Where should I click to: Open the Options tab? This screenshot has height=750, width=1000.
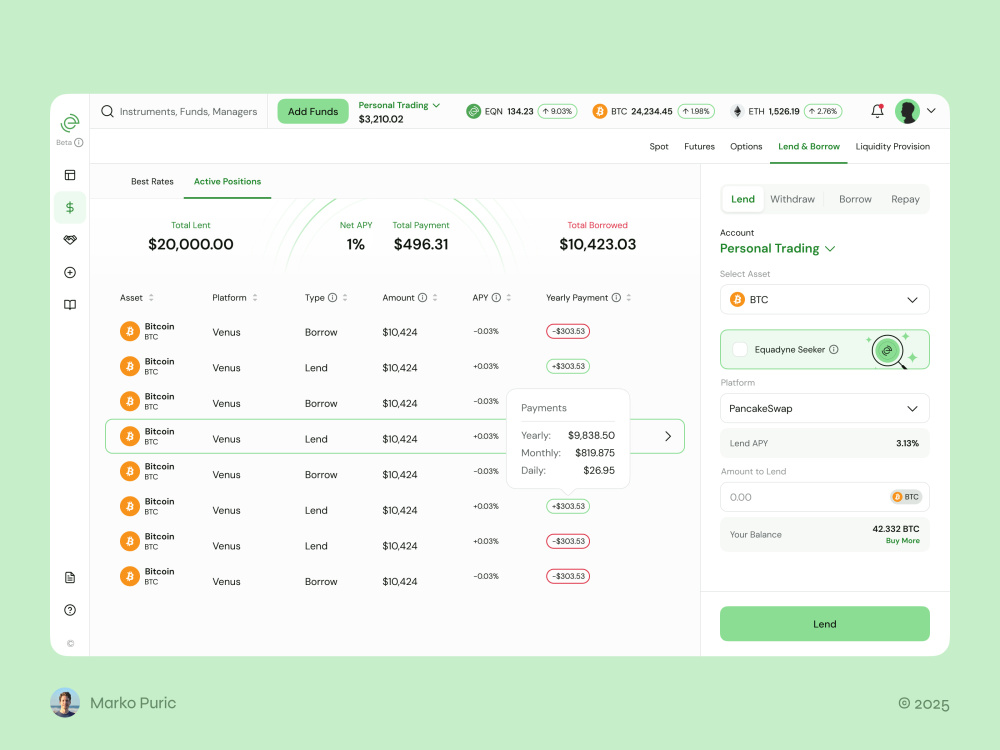click(x=746, y=147)
